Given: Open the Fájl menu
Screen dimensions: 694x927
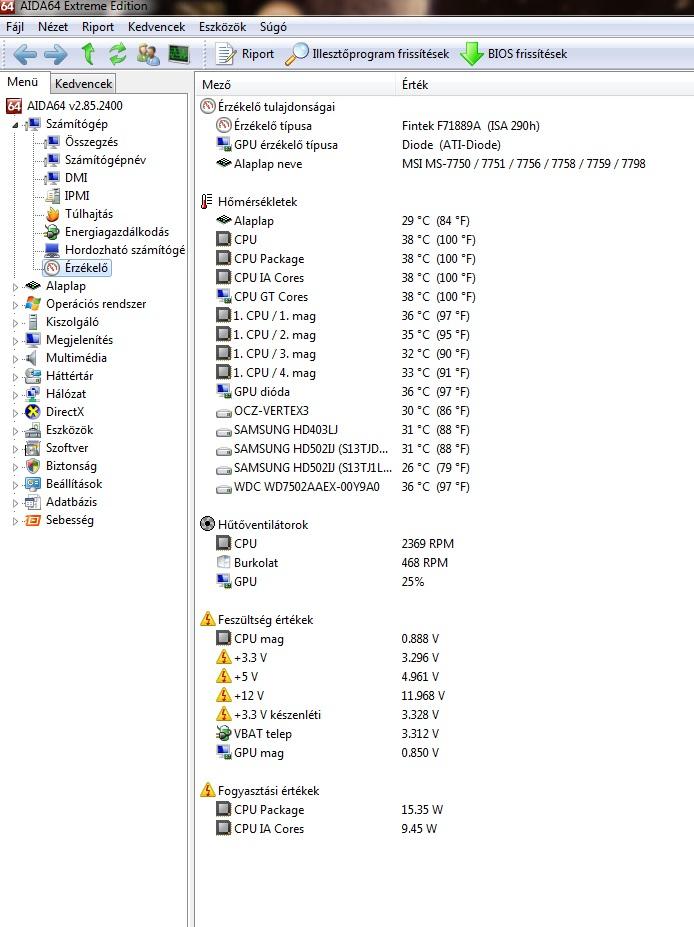Looking at the screenshot, I should 15,27.
